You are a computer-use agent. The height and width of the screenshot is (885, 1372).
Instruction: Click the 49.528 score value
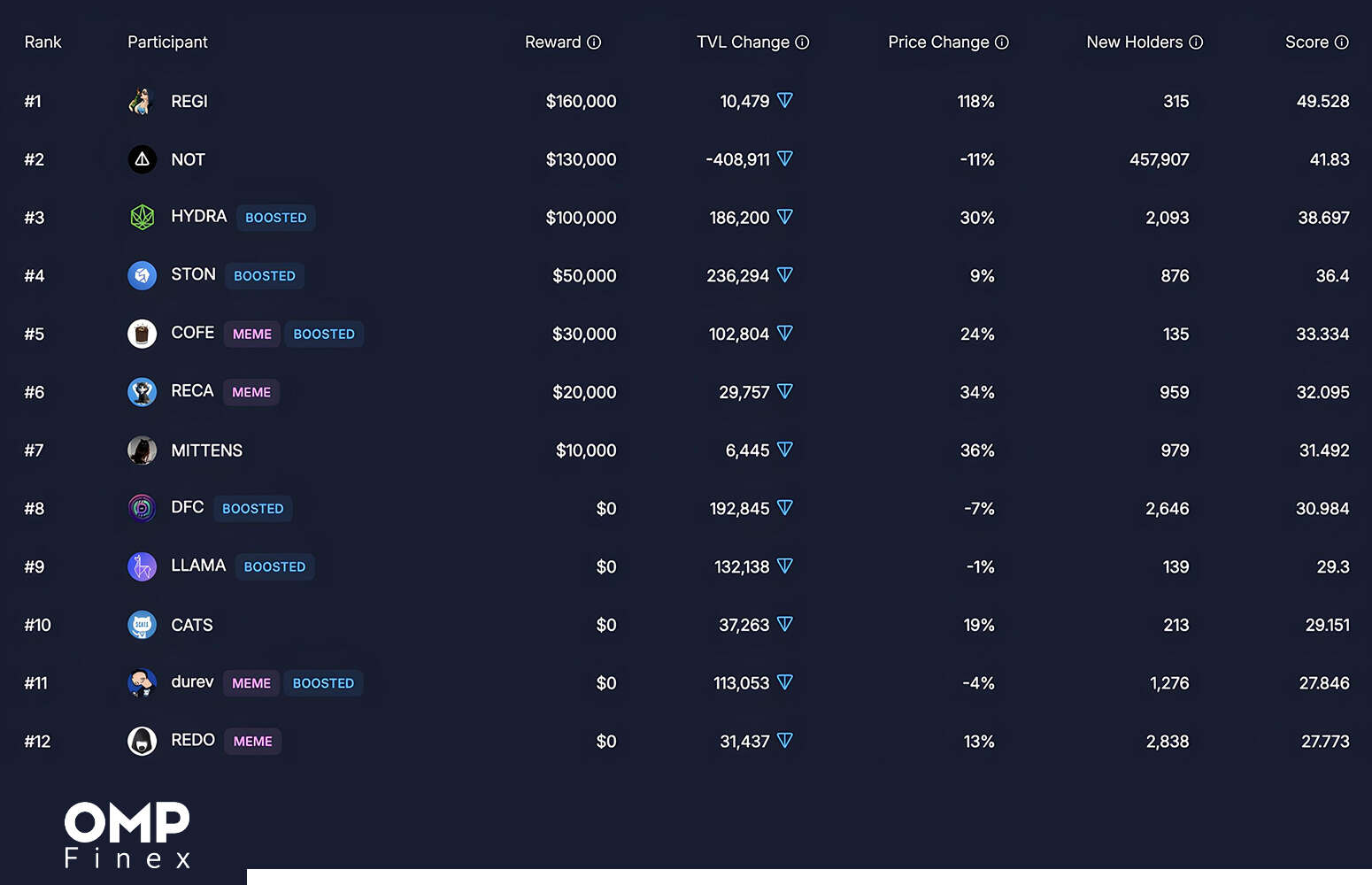(x=1322, y=102)
